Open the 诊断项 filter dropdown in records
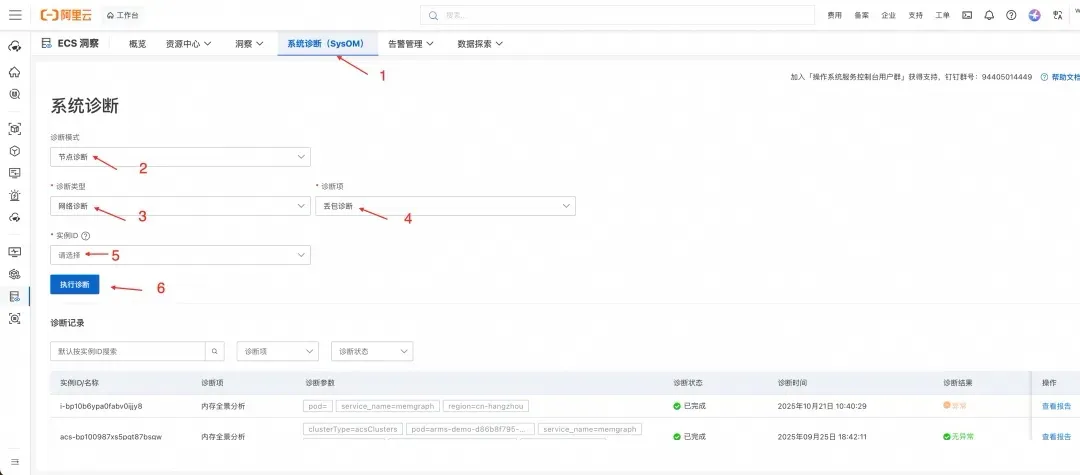The image size is (1080, 475). tap(278, 351)
